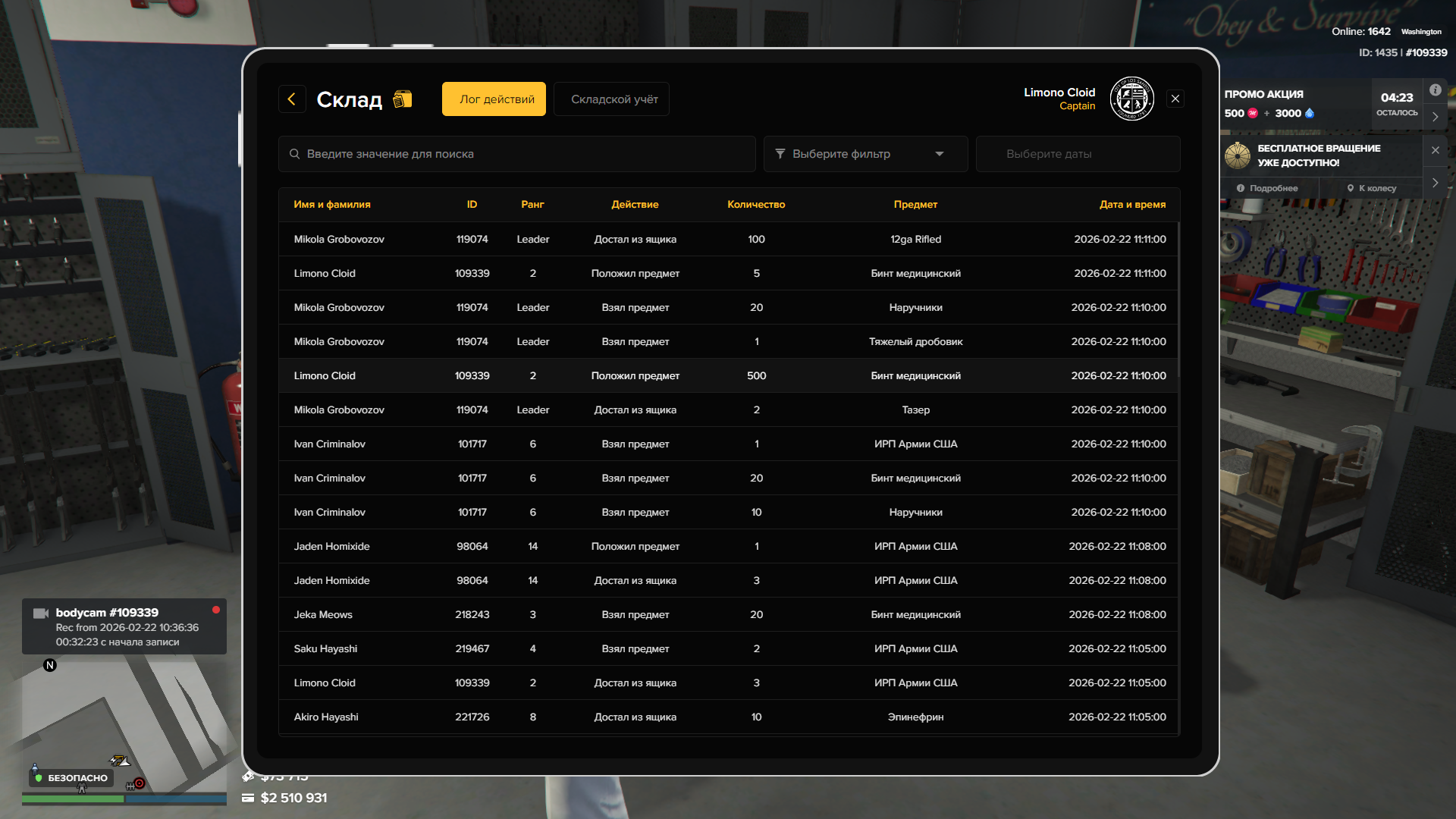The image size is (1456, 819).
Task: Click the search magnifier icon
Action: (x=294, y=154)
